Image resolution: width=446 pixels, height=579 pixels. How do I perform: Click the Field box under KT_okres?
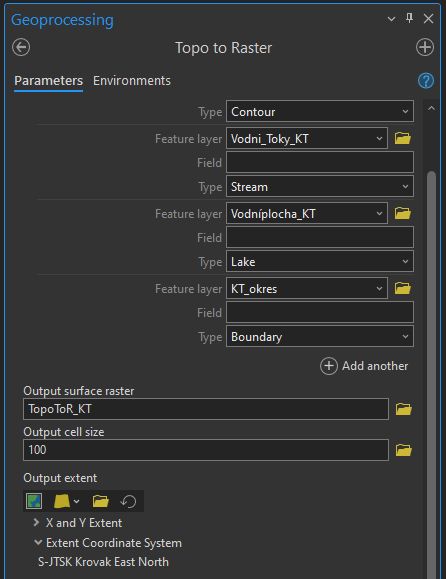[x=320, y=312]
